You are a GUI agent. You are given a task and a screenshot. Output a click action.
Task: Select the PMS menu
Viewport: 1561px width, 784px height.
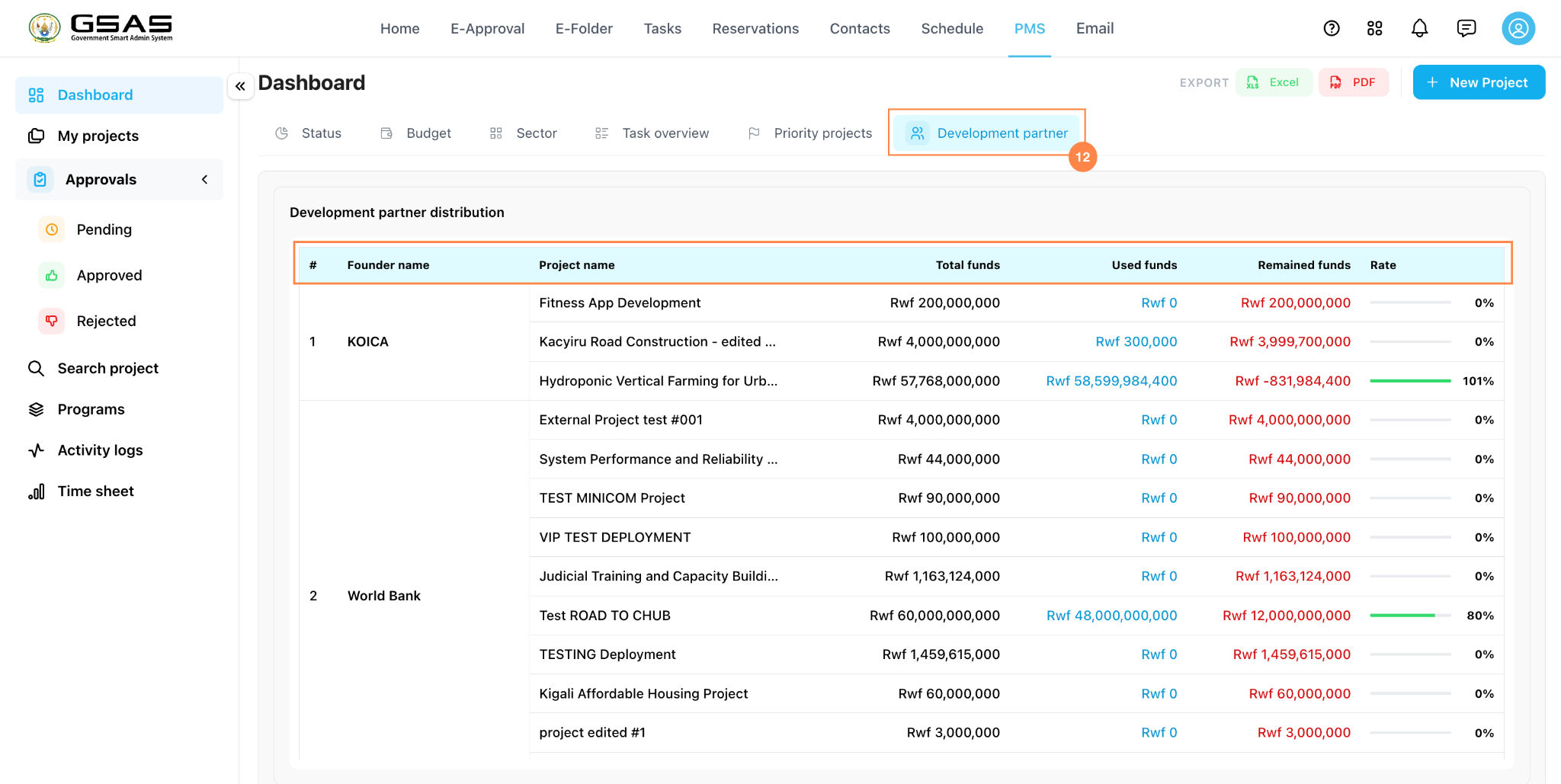(1030, 28)
